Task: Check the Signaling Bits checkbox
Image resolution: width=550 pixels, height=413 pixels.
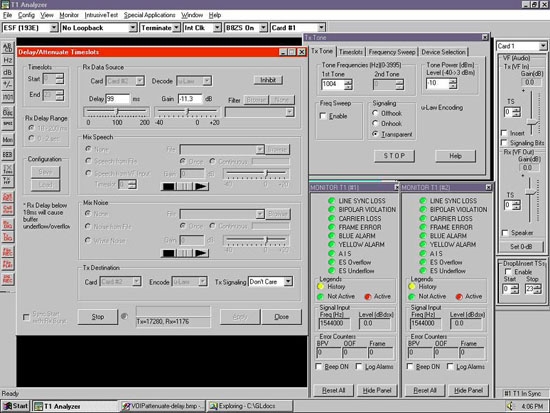Action: tap(504, 143)
